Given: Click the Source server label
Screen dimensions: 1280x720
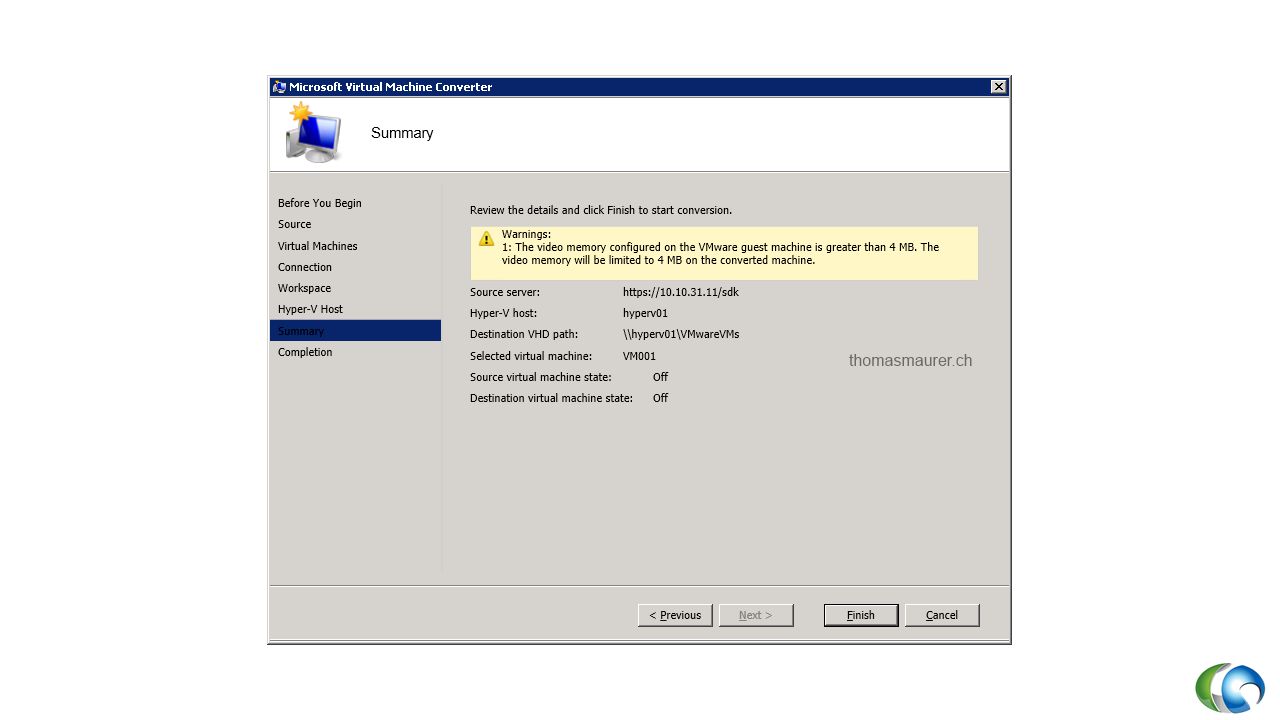Looking at the screenshot, I should pyautogui.click(x=505, y=292).
